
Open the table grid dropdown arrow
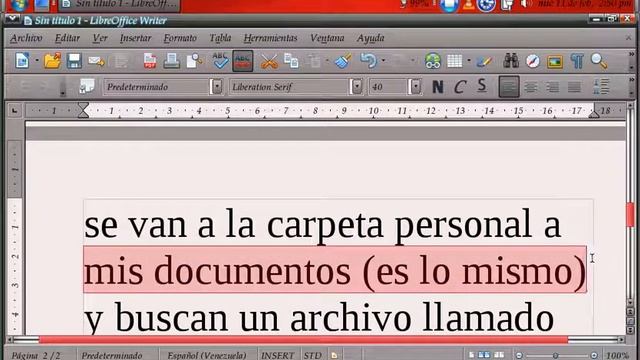(469, 61)
